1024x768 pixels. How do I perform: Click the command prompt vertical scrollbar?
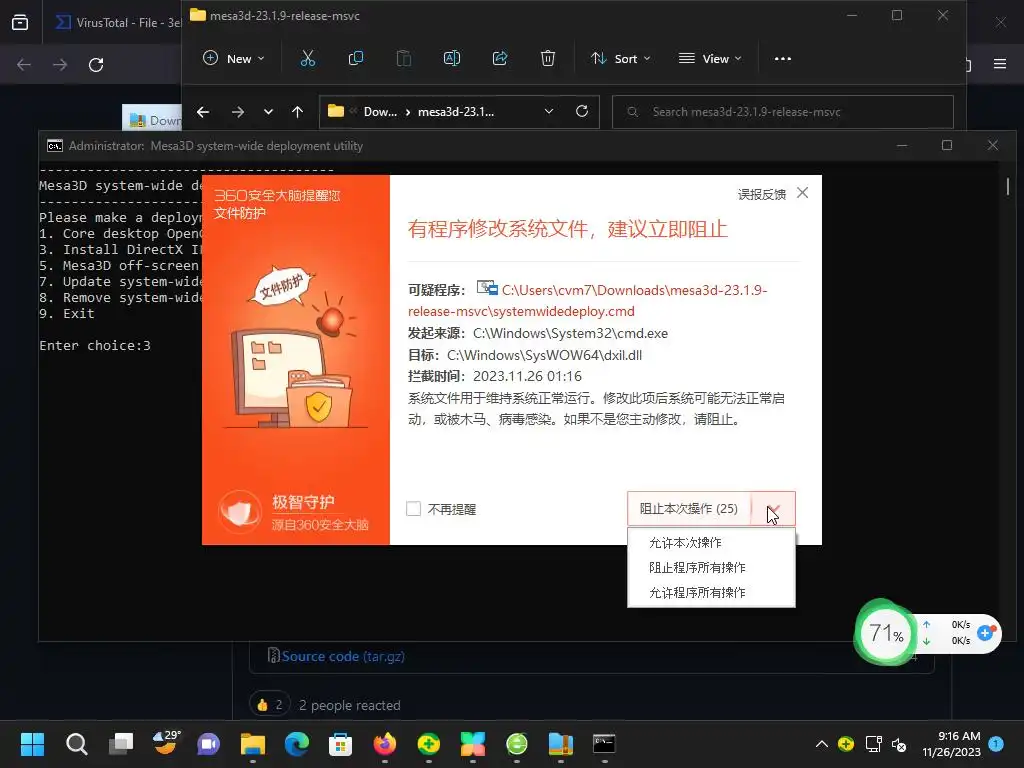click(x=1008, y=186)
